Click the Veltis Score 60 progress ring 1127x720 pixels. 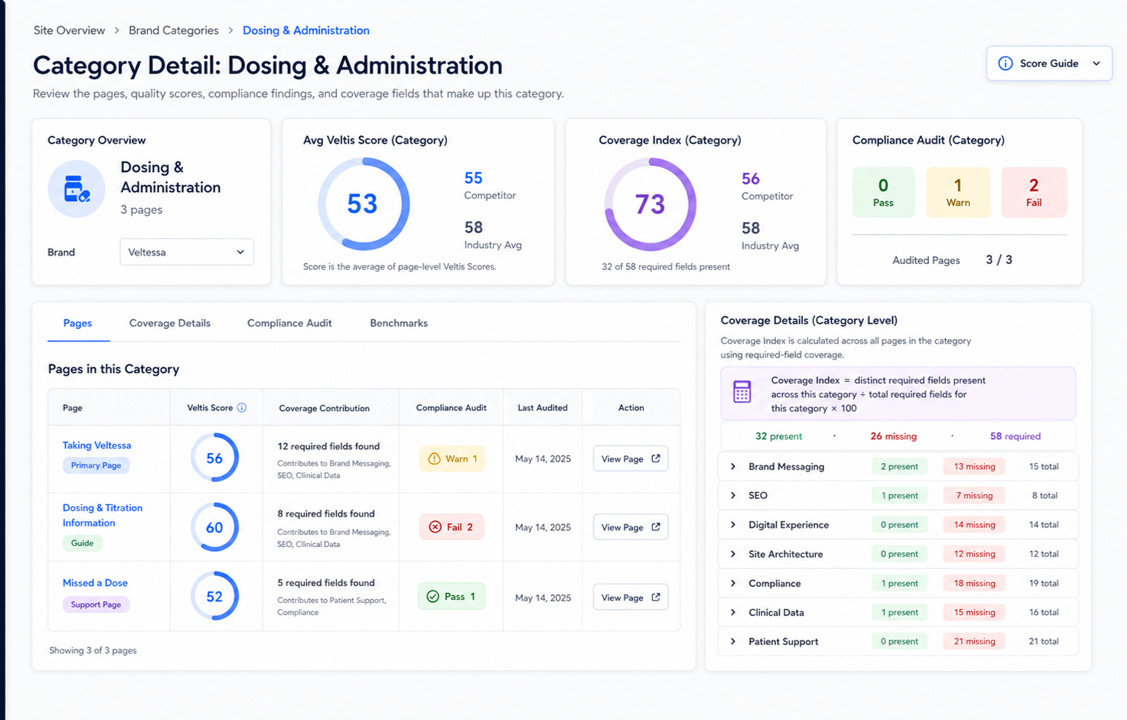214,527
